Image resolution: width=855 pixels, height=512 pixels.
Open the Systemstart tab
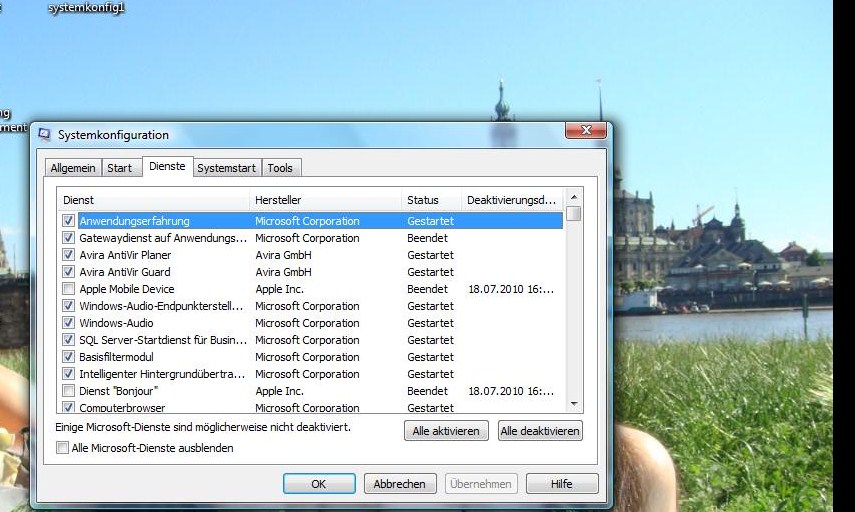coord(226,168)
